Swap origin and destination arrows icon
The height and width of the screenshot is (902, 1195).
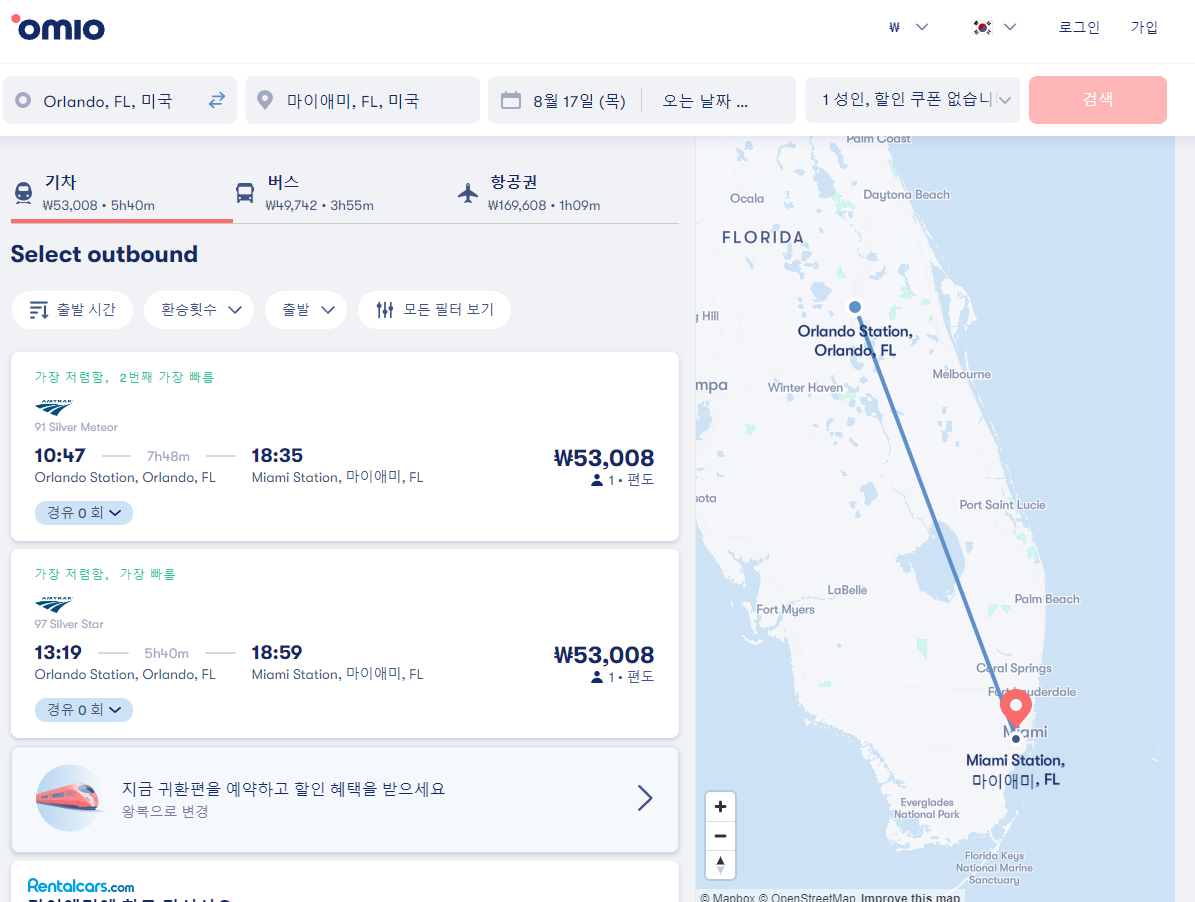coord(217,100)
